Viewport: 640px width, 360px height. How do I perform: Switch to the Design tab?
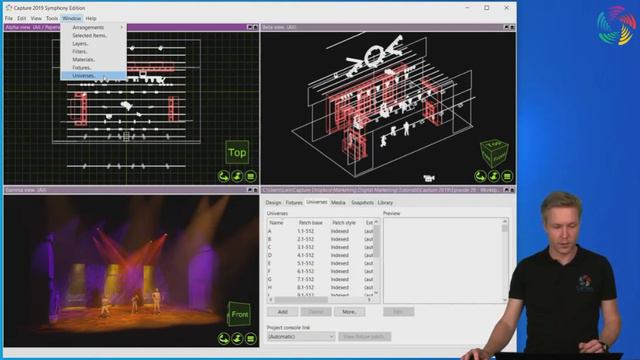[x=273, y=202]
